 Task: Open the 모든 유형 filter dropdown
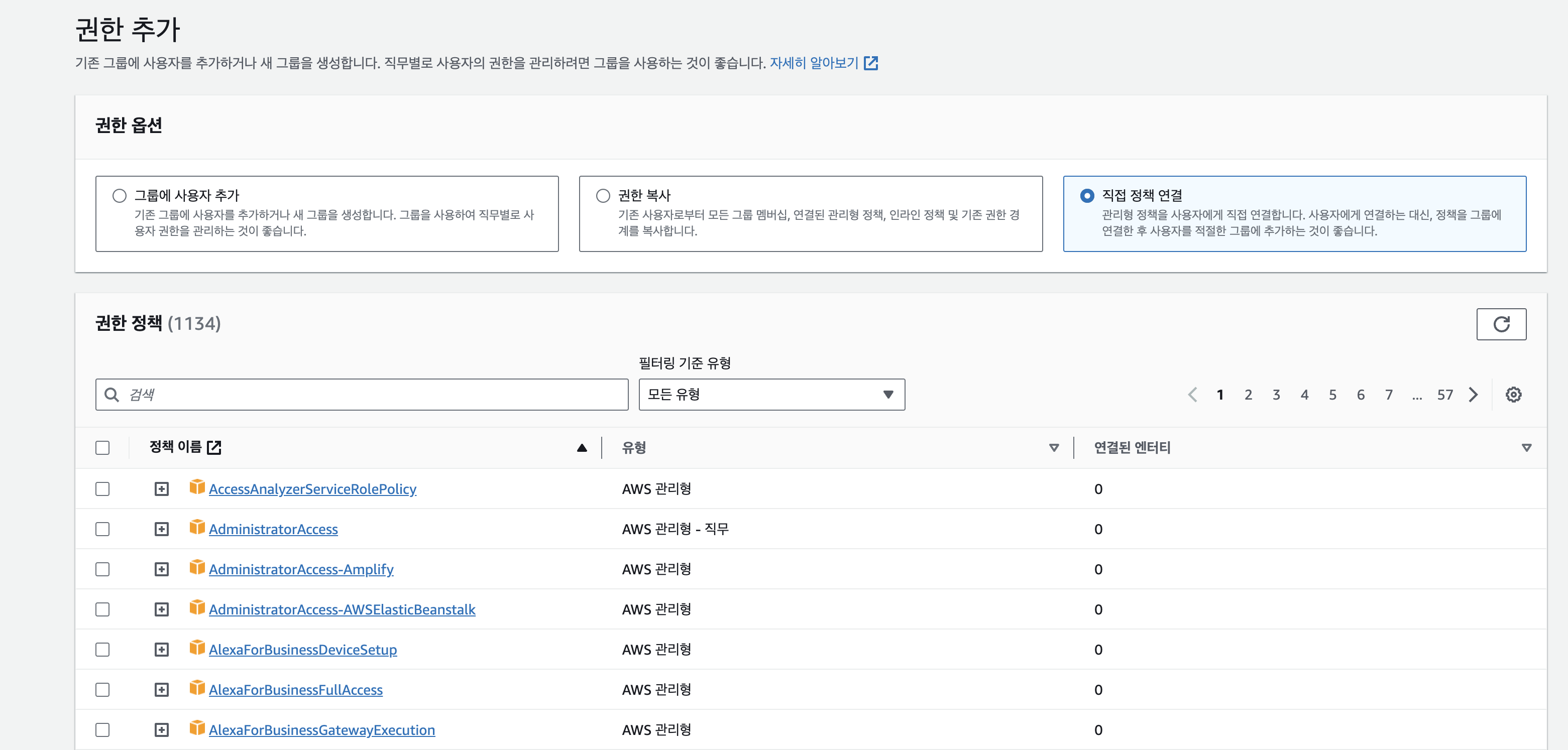point(771,395)
